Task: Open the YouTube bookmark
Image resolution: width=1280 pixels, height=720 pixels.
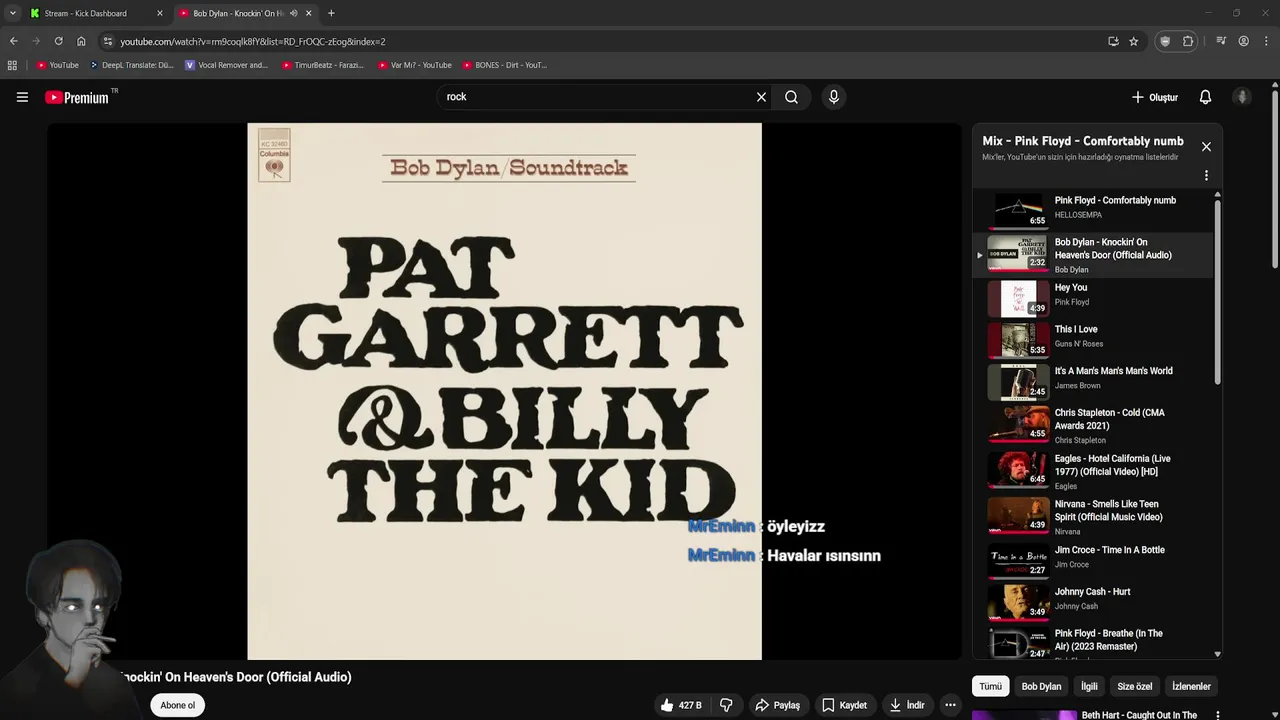Action: pos(57,65)
